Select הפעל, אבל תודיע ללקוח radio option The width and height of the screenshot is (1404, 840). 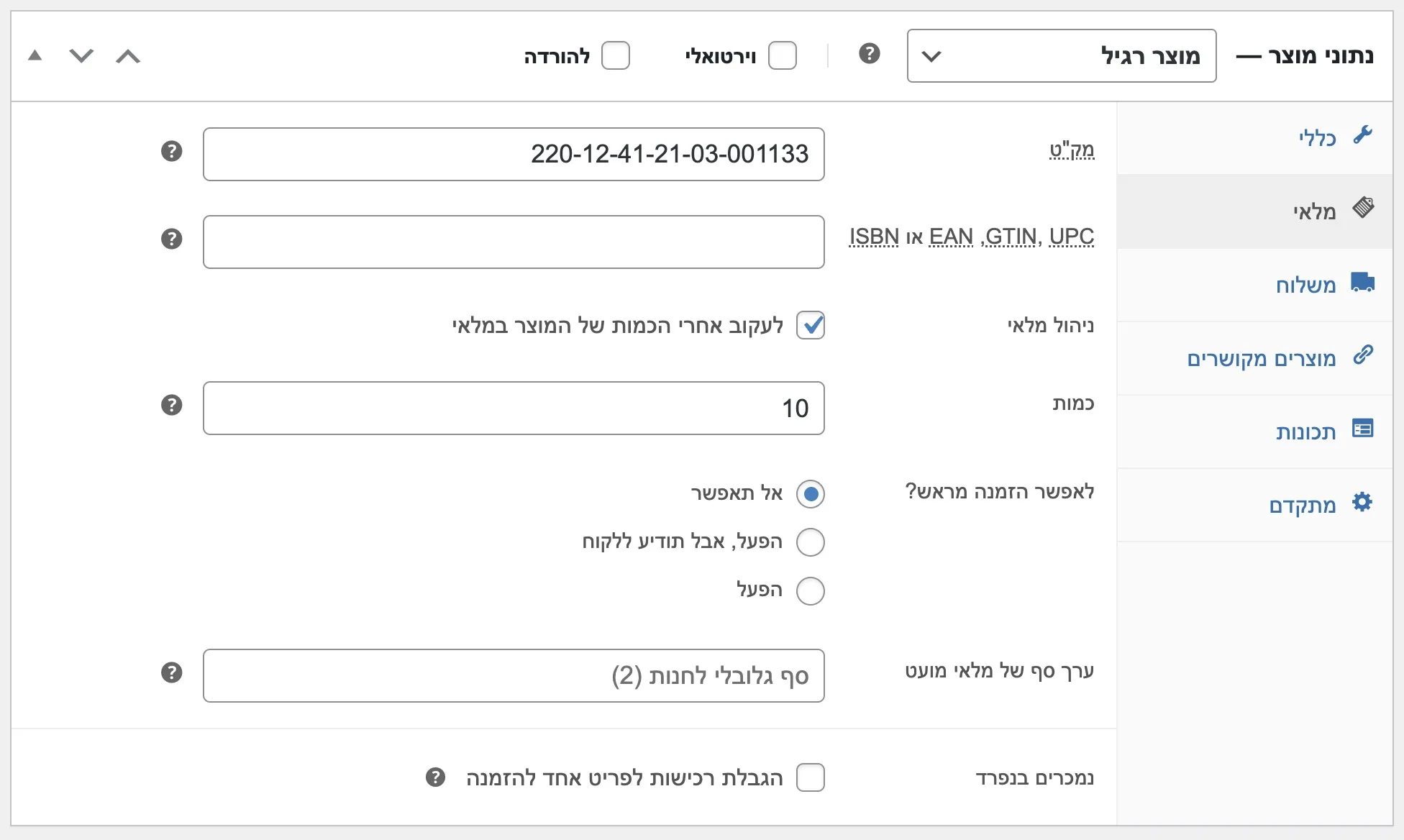pyautogui.click(x=811, y=542)
